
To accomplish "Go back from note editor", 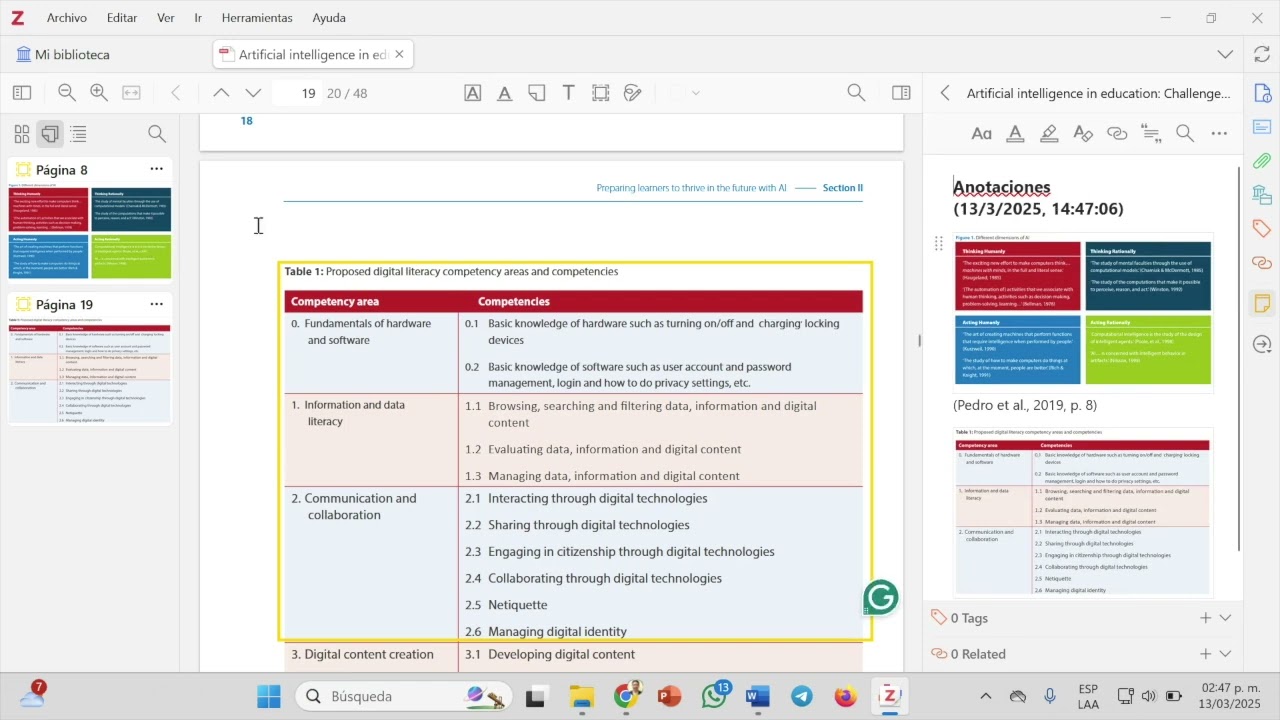I will tap(945, 93).
